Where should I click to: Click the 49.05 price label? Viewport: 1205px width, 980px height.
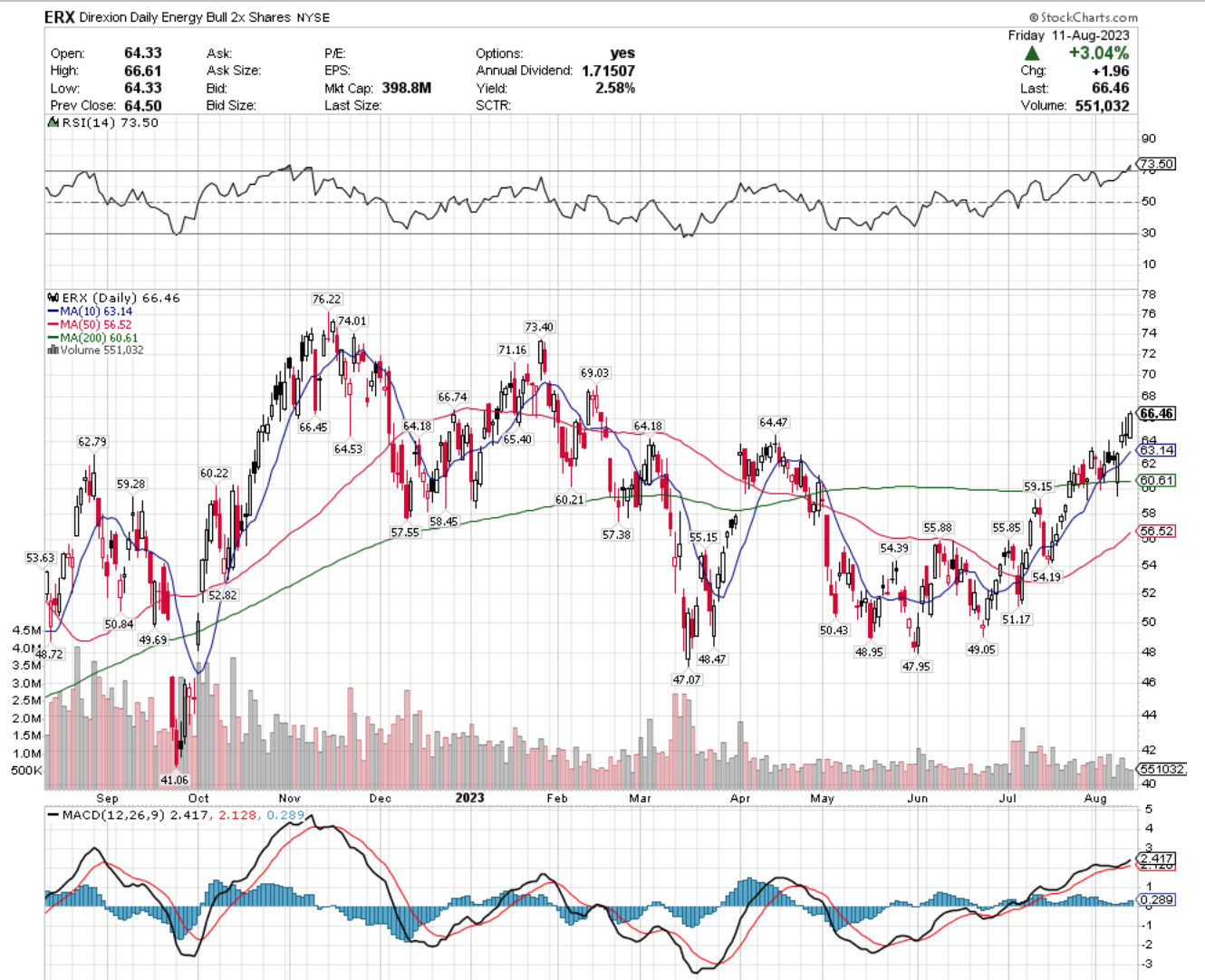pyautogui.click(x=981, y=649)
